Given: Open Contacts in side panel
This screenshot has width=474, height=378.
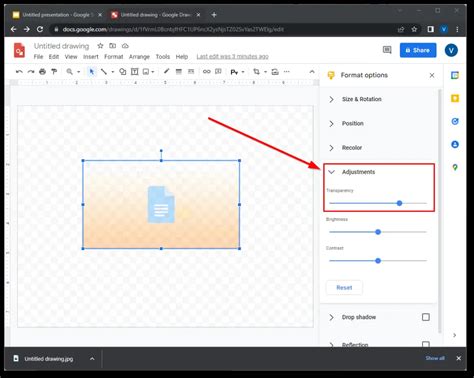Looking at the screenshot, I should [455, 144].
